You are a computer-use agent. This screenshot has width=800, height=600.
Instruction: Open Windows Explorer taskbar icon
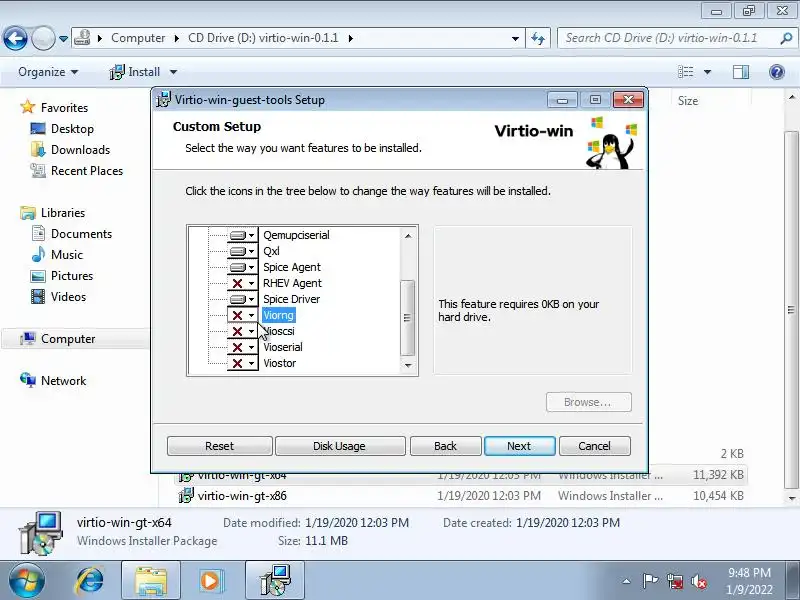coord(151,581)
